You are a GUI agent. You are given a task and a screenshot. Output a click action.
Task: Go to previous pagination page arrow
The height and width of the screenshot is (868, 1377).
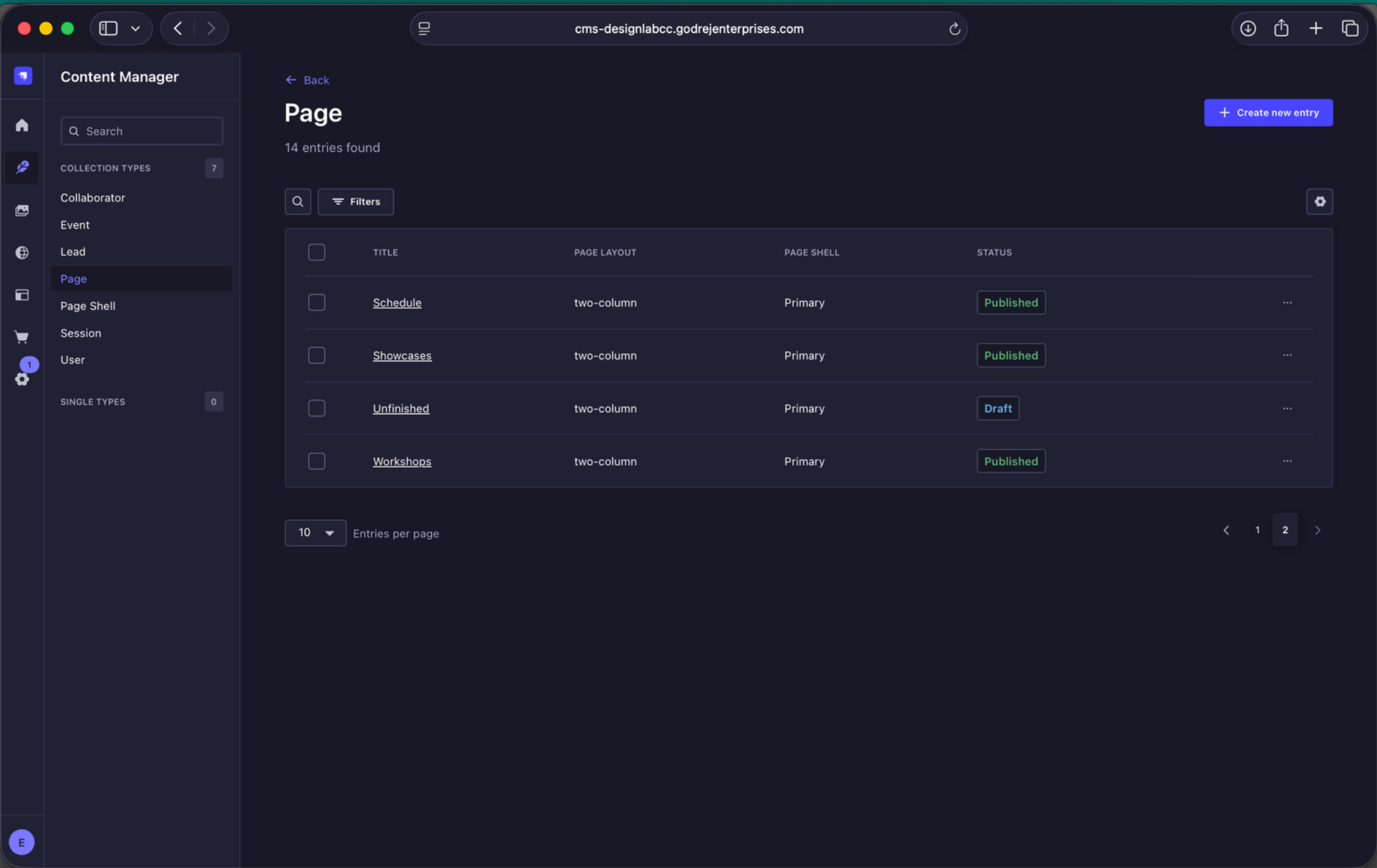point(1226,530)
